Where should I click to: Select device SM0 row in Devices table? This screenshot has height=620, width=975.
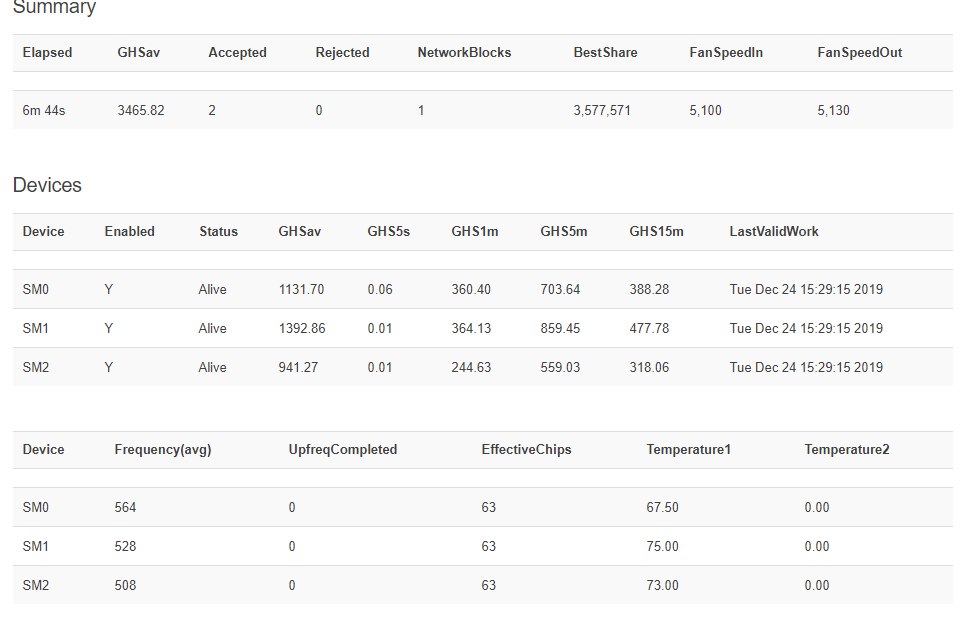tap(483, 289)
